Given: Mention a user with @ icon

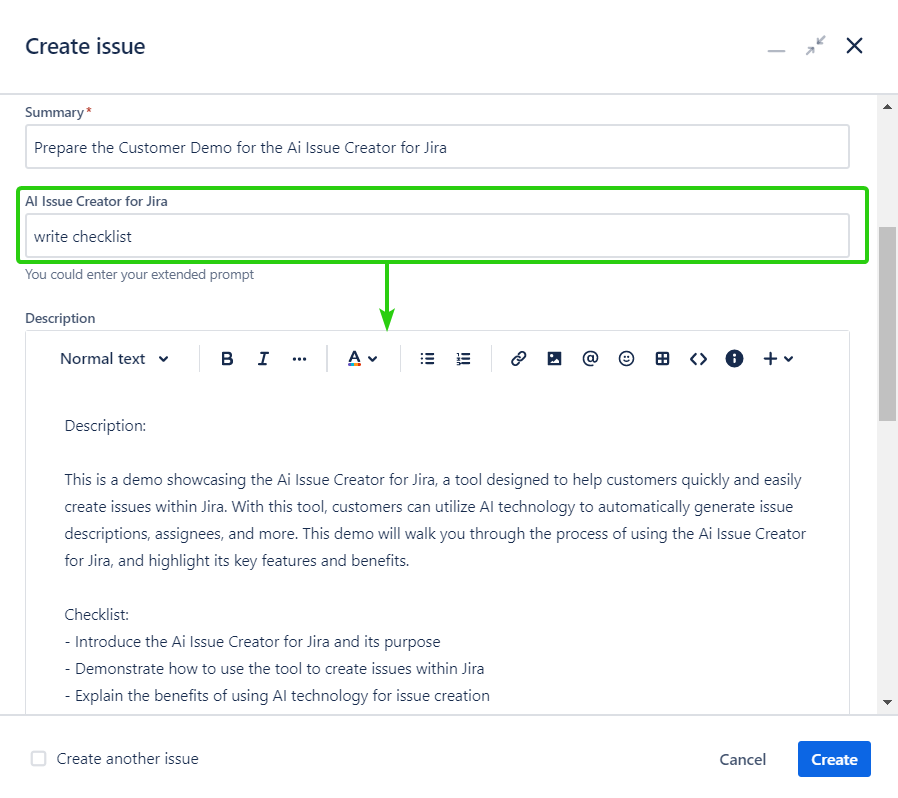Looking at the screenshot, I should (590, 359).
